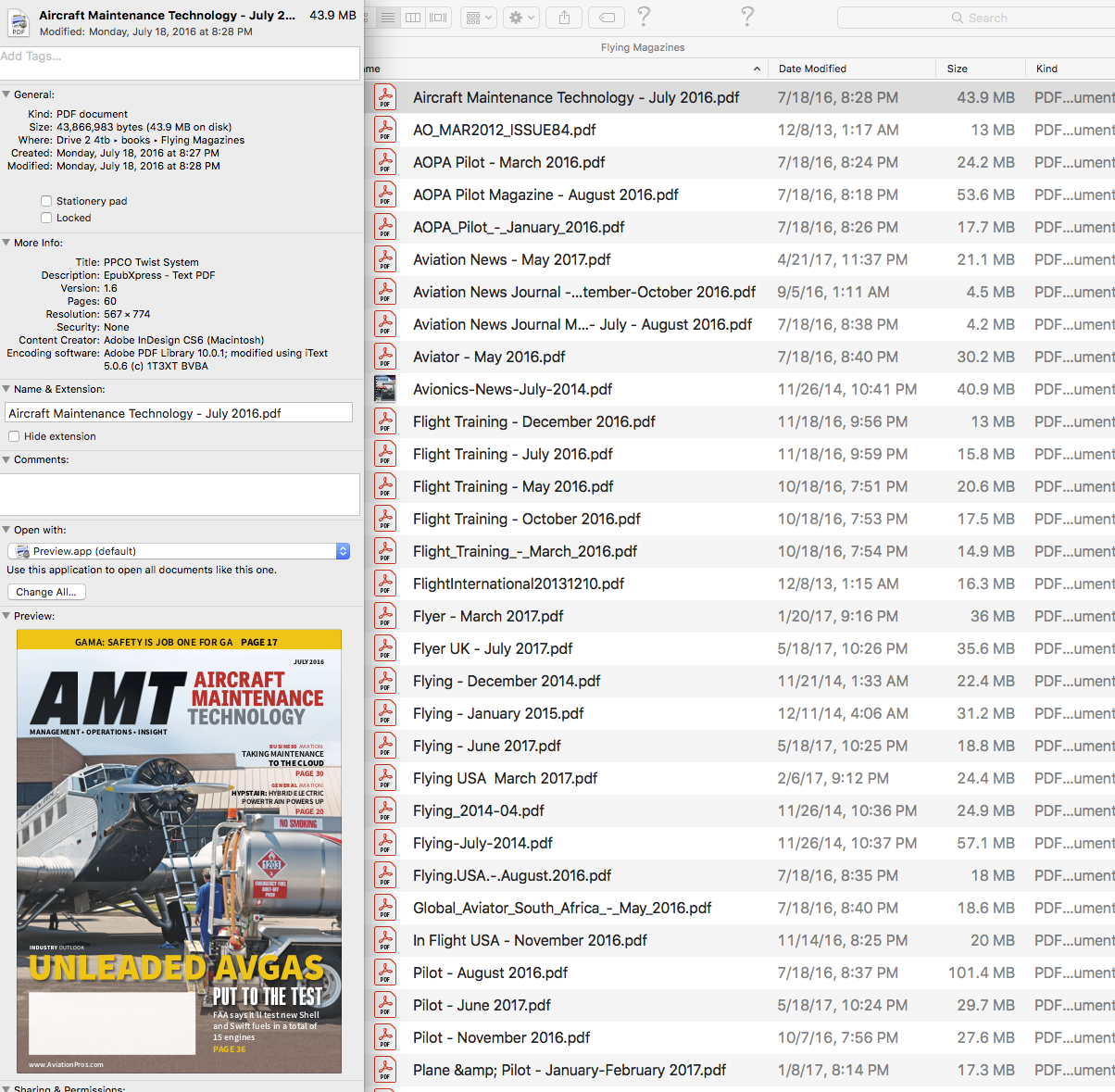Click the first question mark toolbar item
The width and height of the screenshot is (1115, 1092).
pos(644,17)
